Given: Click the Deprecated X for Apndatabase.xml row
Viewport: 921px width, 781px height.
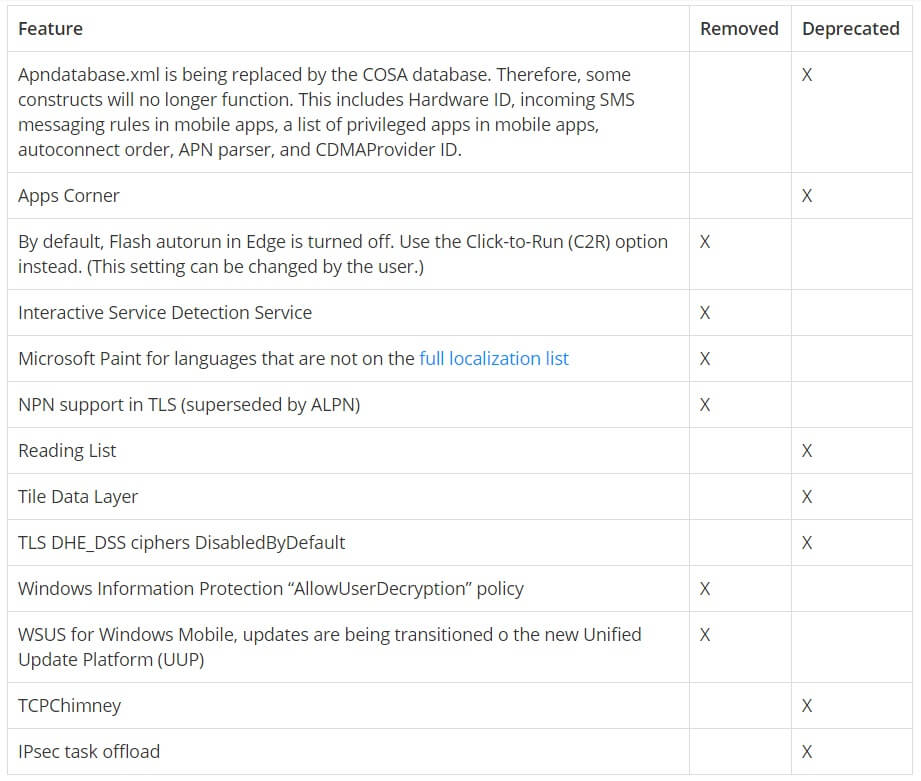Looking at the screenshot, I should click(807, 75).
